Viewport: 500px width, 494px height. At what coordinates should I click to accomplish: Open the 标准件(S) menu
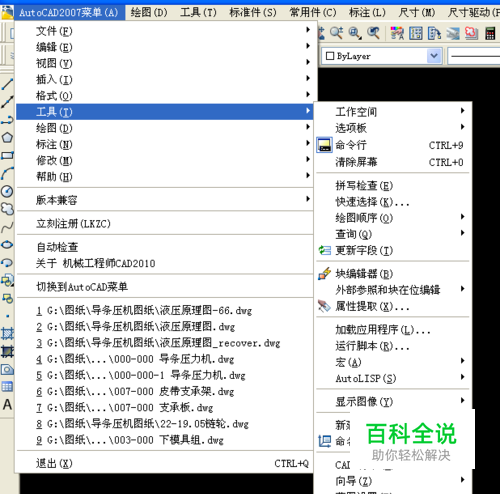pyautogui.click(x=253, y=13)
